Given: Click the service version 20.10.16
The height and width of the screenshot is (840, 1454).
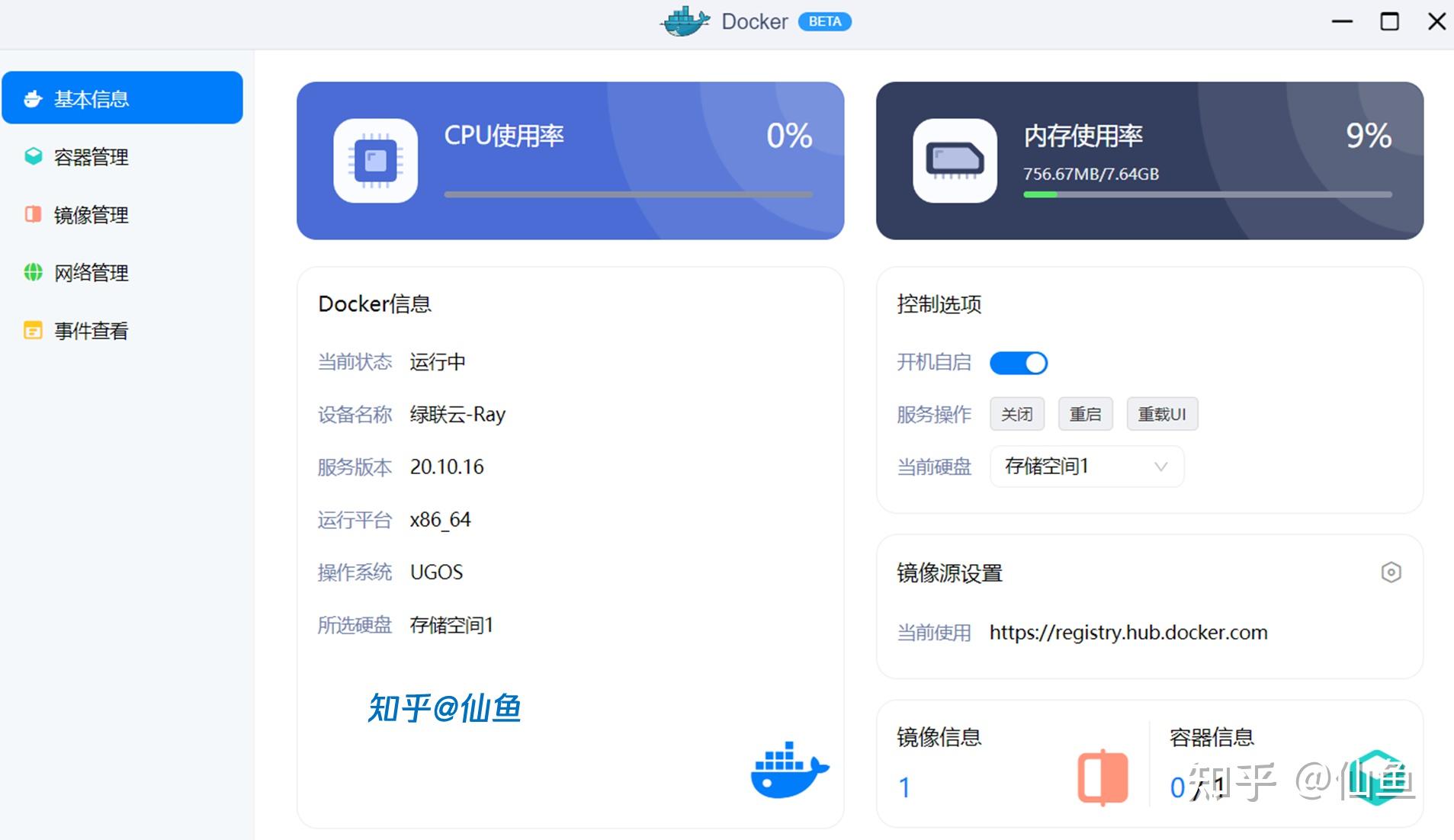Looking at the screenshot, I should coord(447,466).
